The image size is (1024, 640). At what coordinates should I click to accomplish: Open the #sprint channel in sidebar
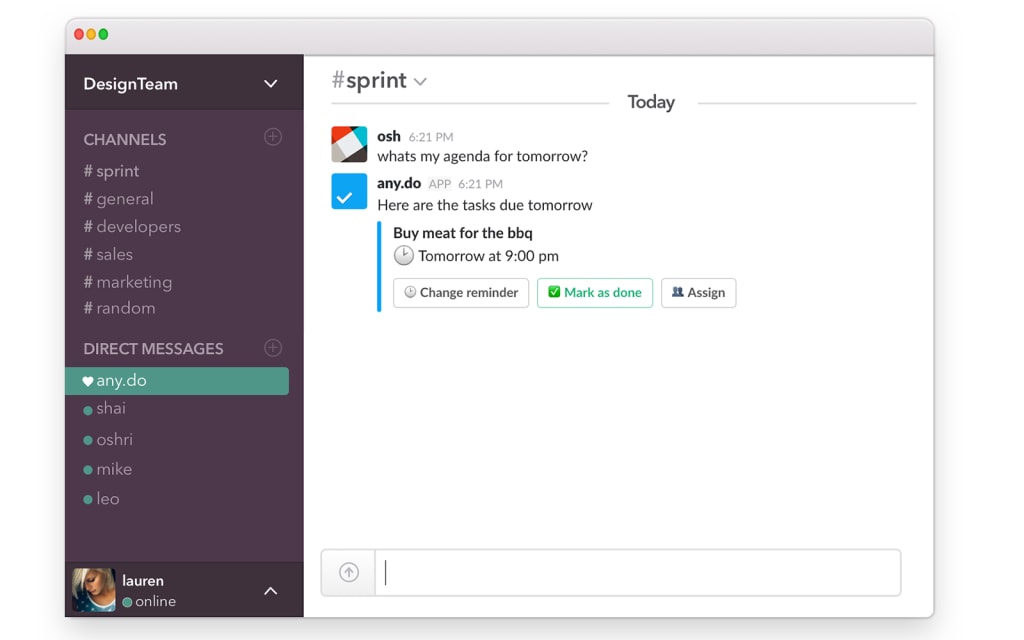point(111,171)
